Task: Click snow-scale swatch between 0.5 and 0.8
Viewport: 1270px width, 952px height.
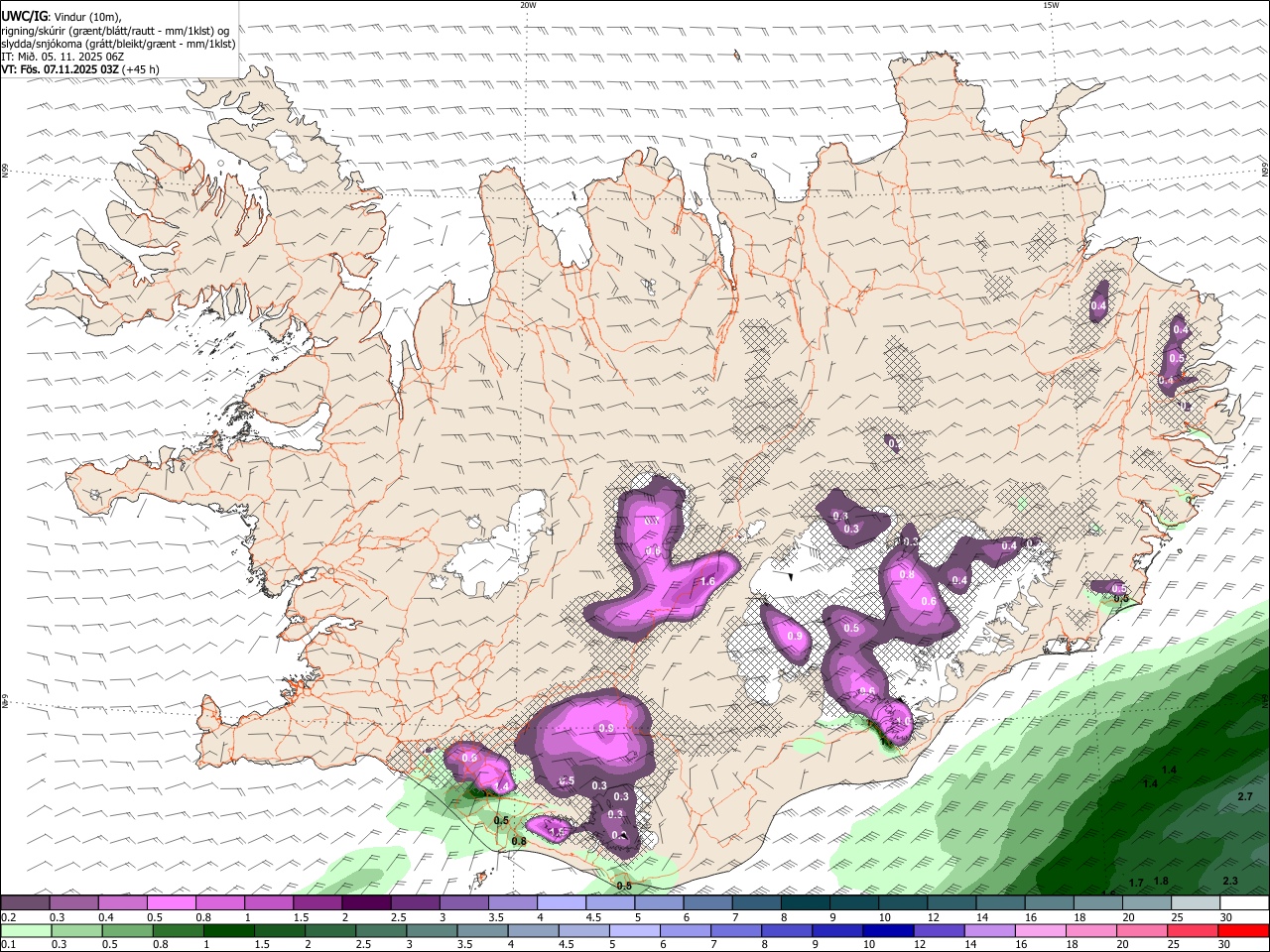Action: (x=171, y=903)
